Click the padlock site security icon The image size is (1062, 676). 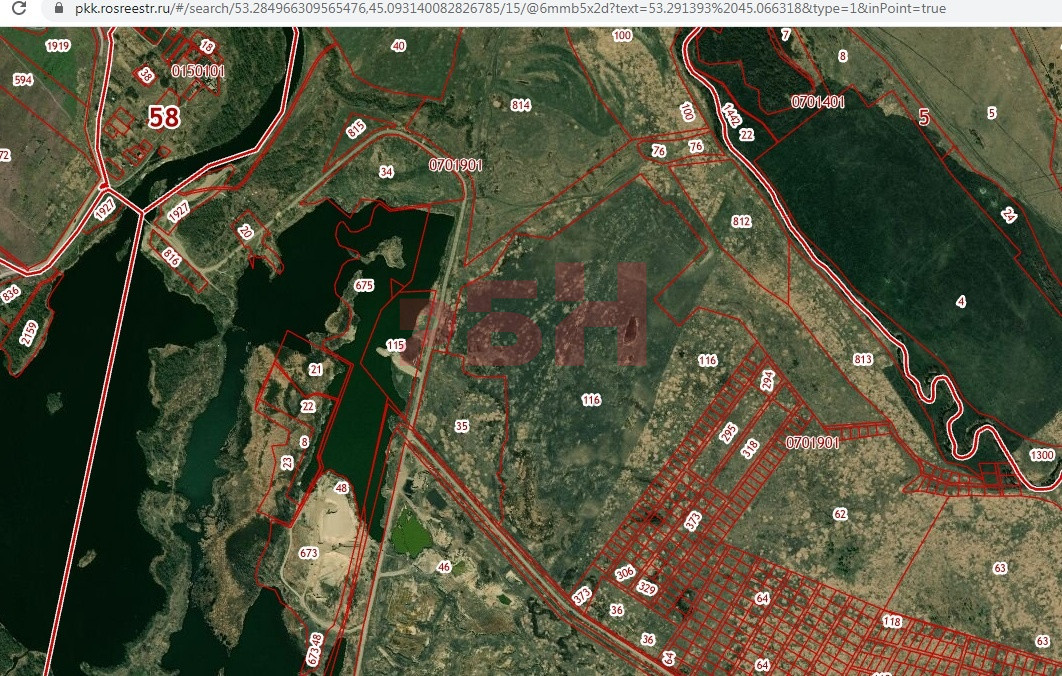pos(57,9)
